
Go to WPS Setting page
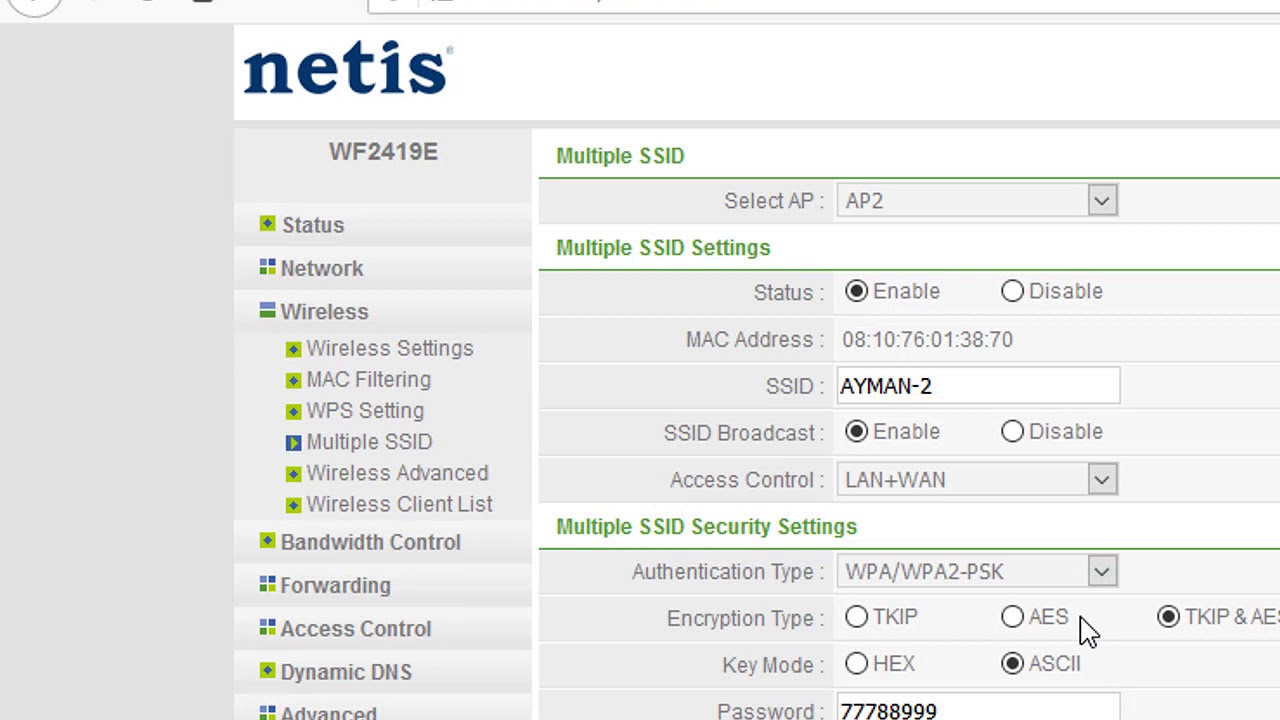(x=365, y=411)
